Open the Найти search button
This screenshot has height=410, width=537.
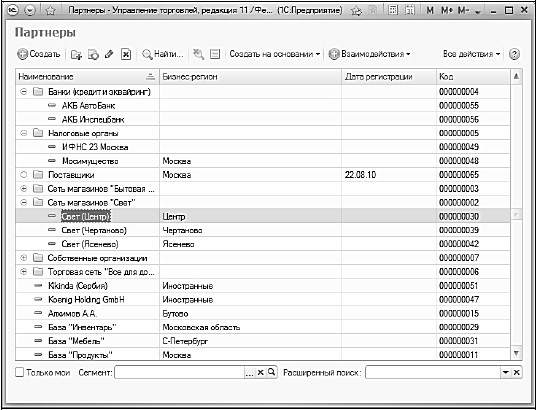(x=163, y=54)
